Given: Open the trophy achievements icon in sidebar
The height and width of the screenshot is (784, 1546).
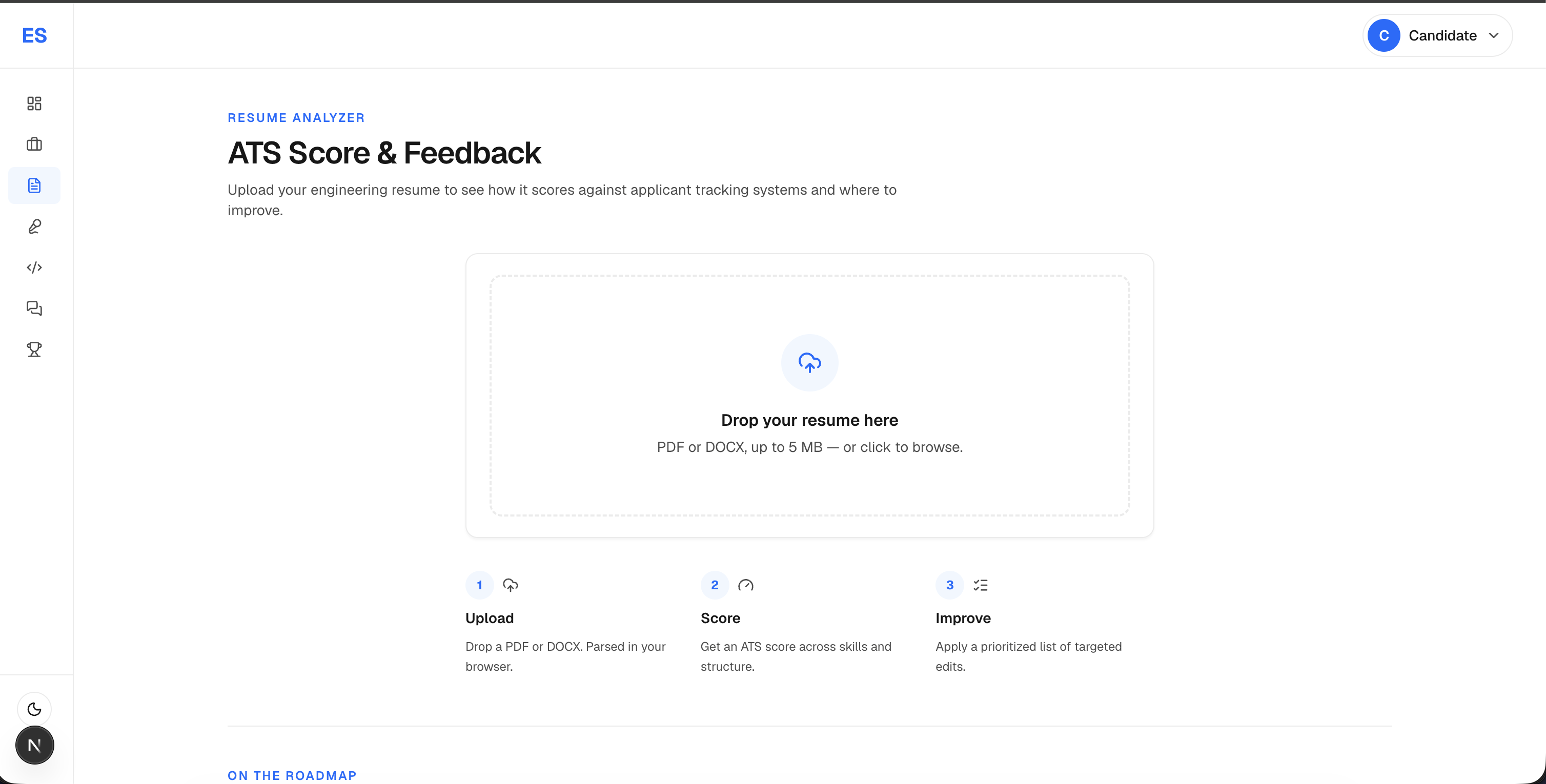Looking at the screenshot, I should [x=34, y=349].
